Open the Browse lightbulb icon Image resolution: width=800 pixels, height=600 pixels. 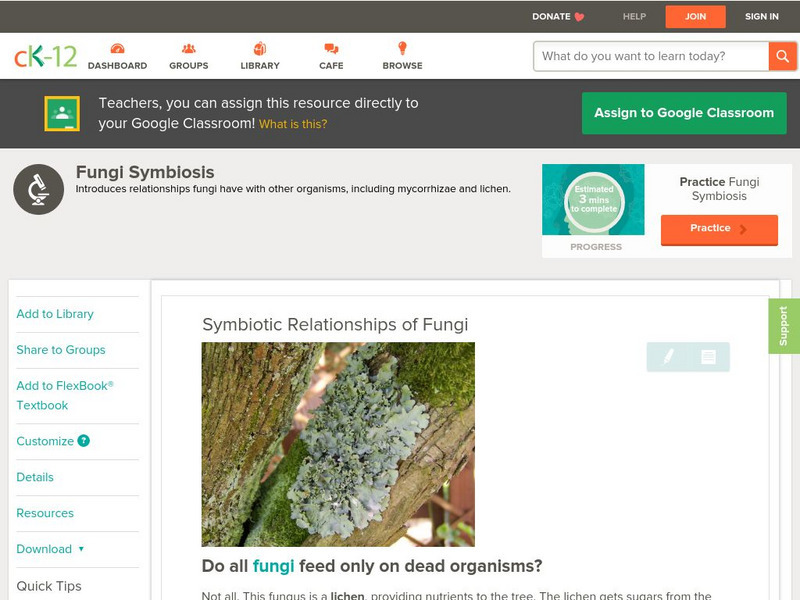(x=402, y=48)
